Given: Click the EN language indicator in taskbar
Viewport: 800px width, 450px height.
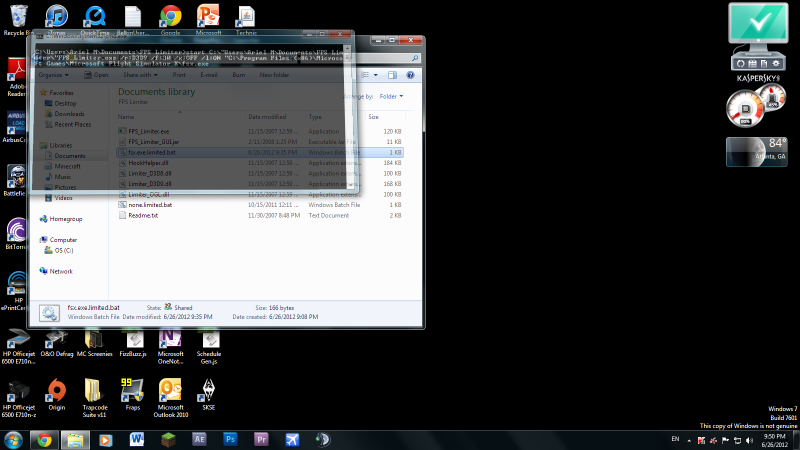Looking at the screenshot, I should point(675,439).
